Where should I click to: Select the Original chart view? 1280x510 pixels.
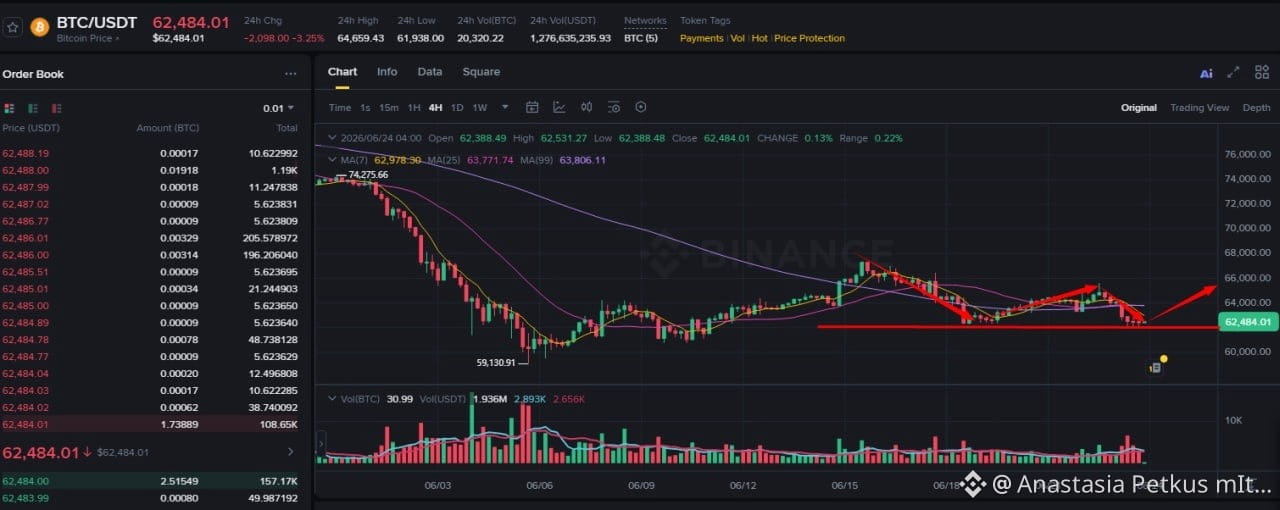click(x=1138, y=108)
